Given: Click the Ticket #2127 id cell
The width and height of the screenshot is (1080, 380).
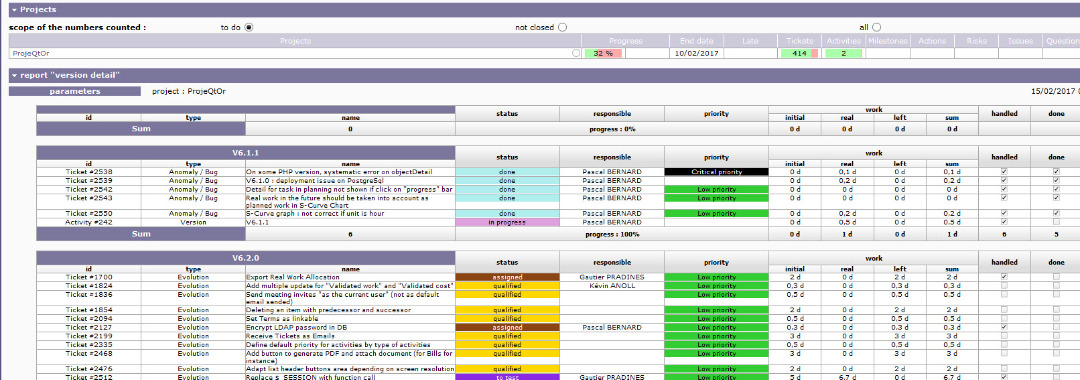Looking at the screenshot, I should point(88,327).
